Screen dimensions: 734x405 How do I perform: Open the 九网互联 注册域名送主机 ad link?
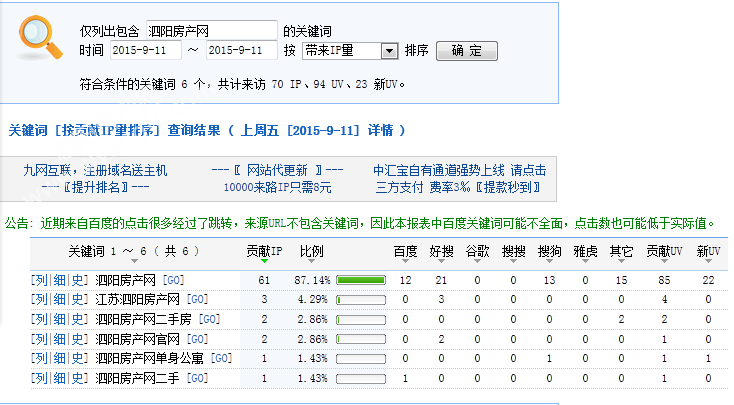[95, 170]
